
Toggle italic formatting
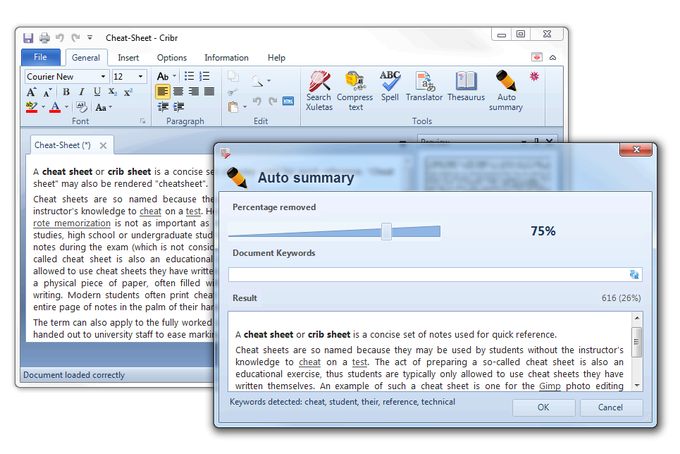pos(82,92)
